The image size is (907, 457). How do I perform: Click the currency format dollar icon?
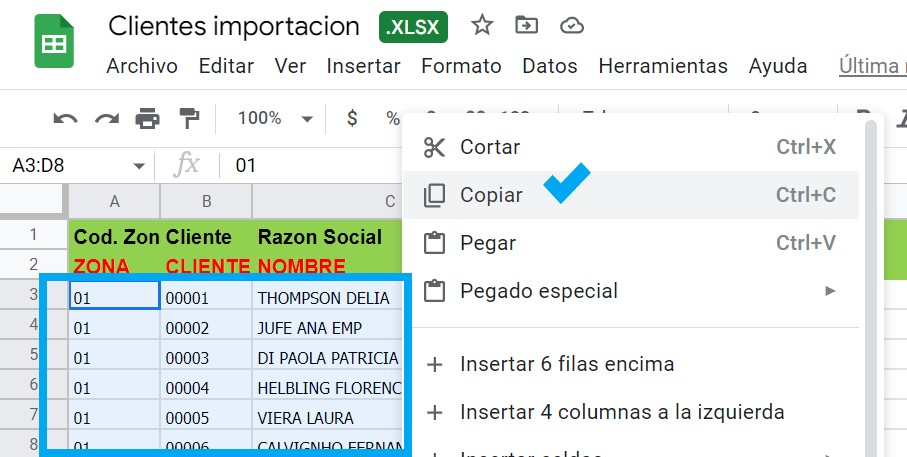click(352, 119)
